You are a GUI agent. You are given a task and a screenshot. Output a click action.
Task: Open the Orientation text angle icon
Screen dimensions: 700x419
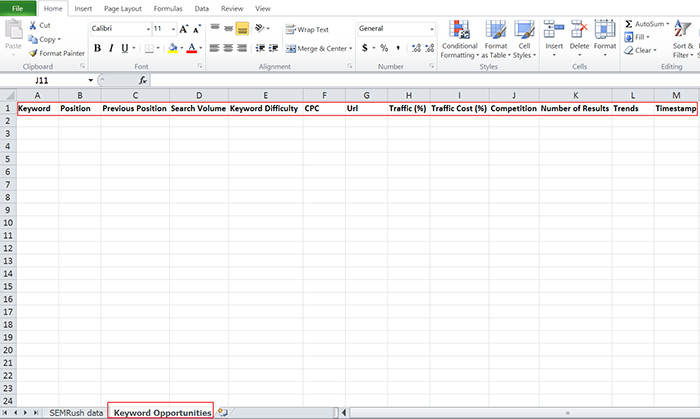click(260, 28)
